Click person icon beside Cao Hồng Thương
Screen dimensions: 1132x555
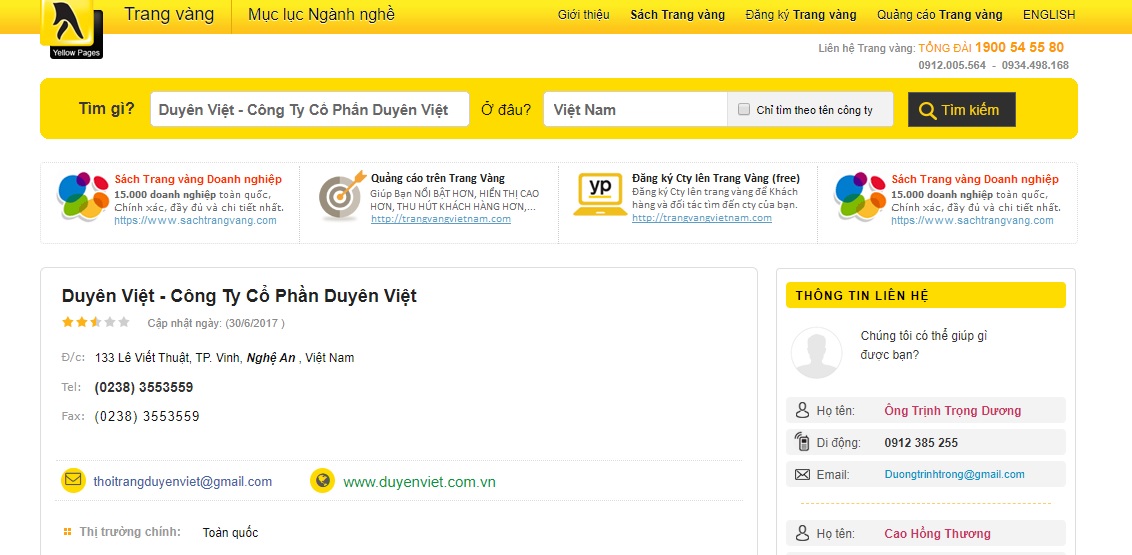coord(802,533)
